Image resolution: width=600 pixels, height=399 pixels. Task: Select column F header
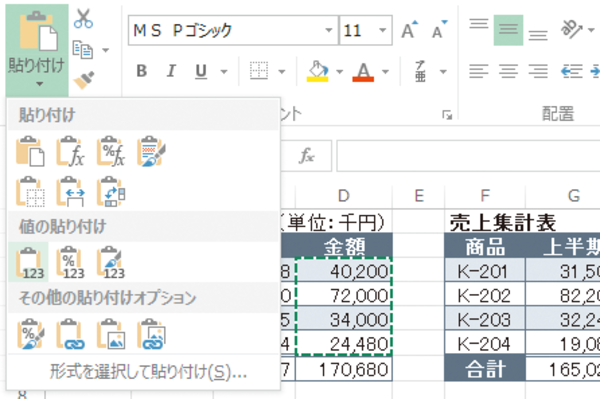point(485,196)
